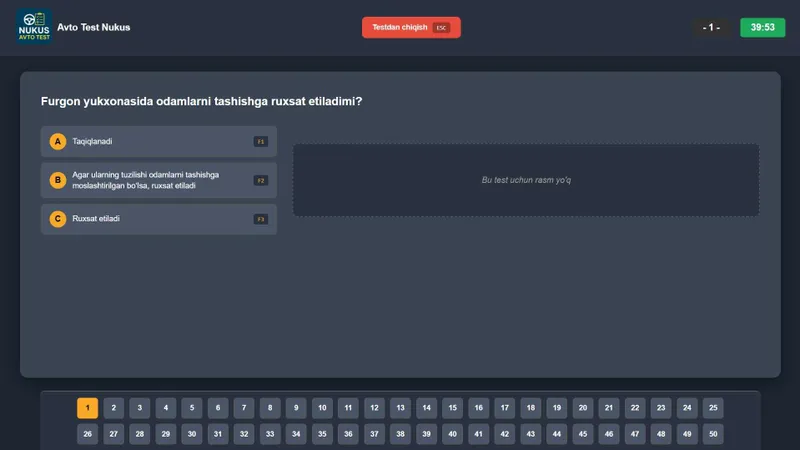Viewport: 800px width, 450px height.
Task: Click the highlighted question 1 button
Action: (x=88, y=408)
